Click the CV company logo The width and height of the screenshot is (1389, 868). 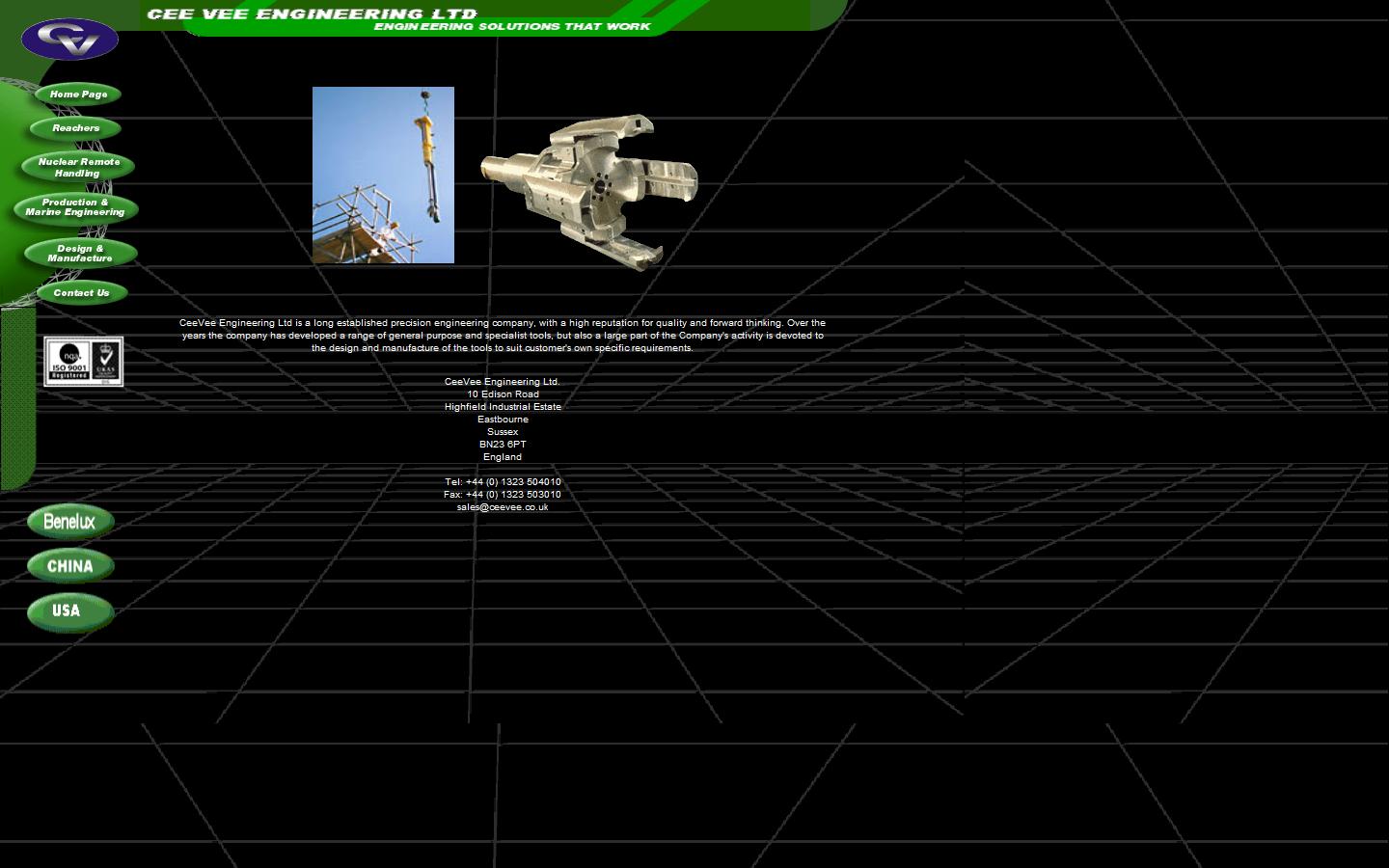tap(68, 39)
